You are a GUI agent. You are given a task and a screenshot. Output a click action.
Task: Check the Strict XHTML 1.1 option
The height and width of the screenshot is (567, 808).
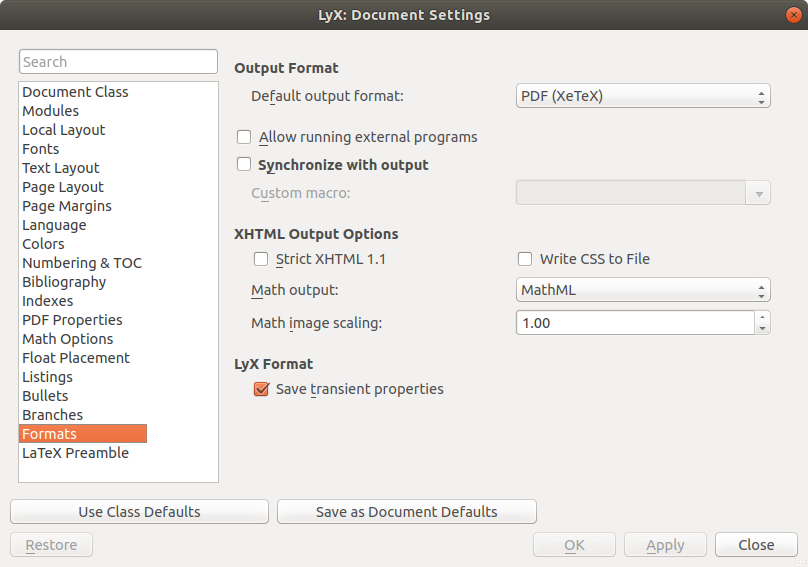click(261, 259)
